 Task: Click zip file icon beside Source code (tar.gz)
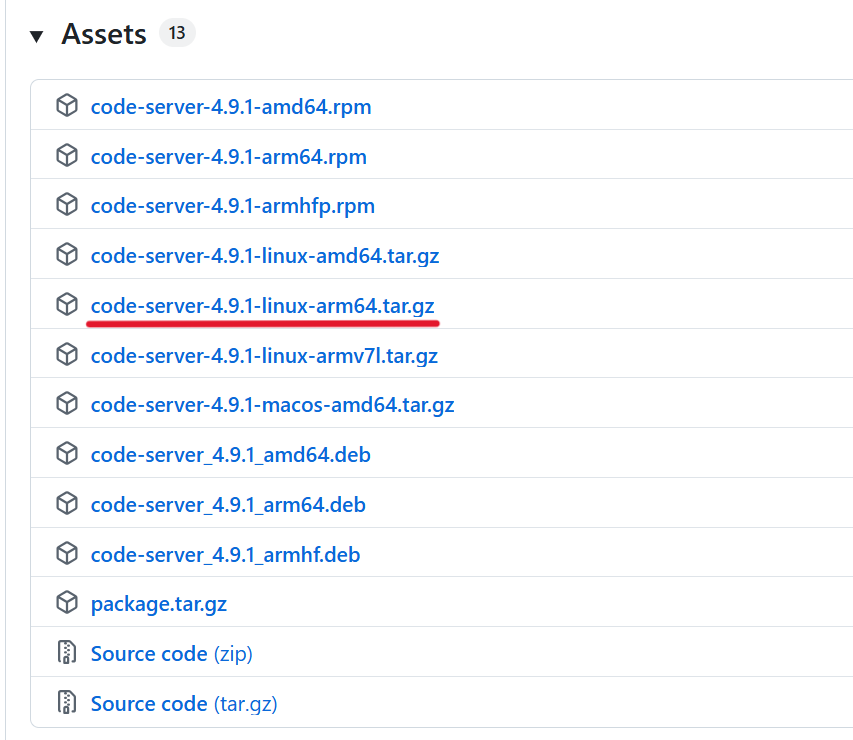[67, 702]
